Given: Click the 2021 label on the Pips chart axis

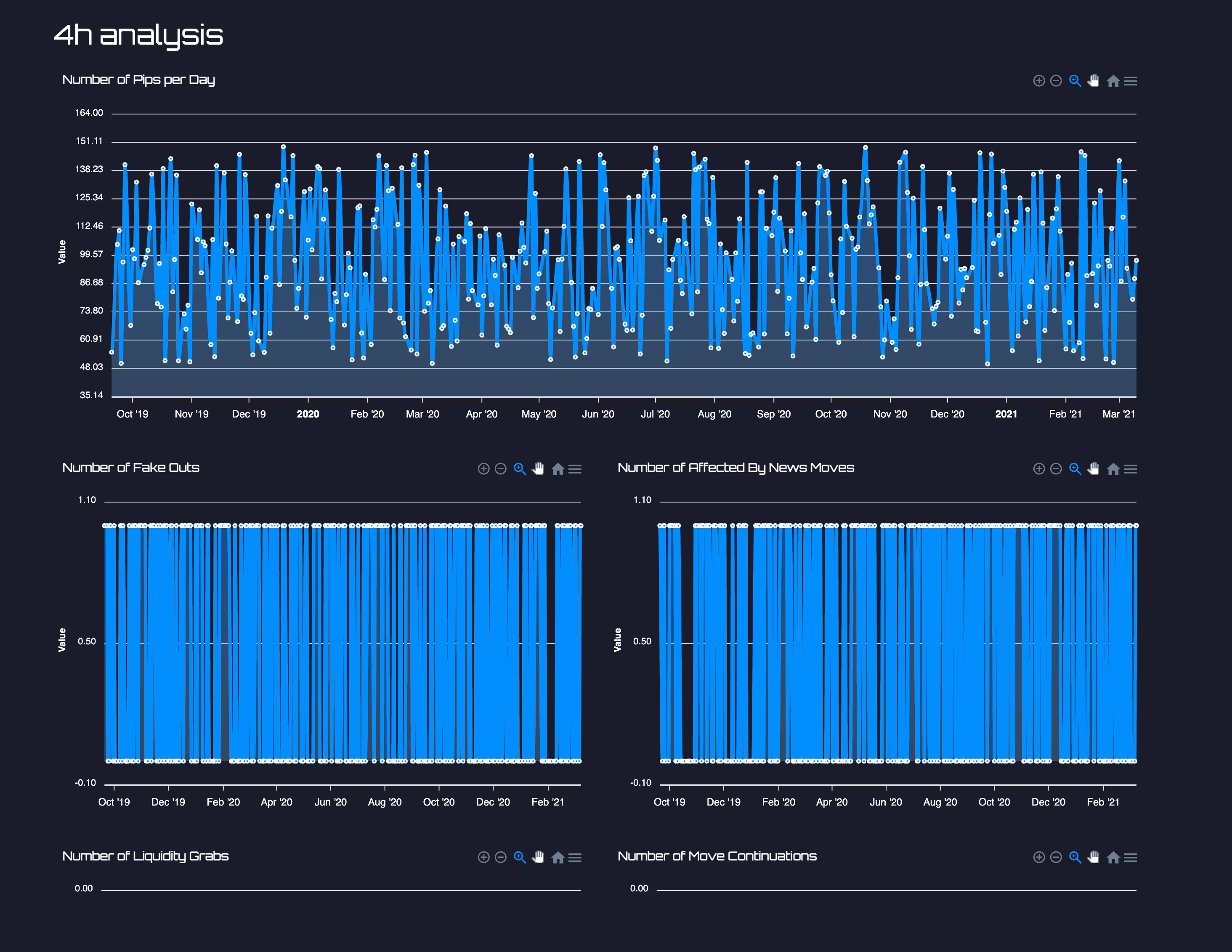Looking at the screenshot, I should click(x=1006, y=414).
